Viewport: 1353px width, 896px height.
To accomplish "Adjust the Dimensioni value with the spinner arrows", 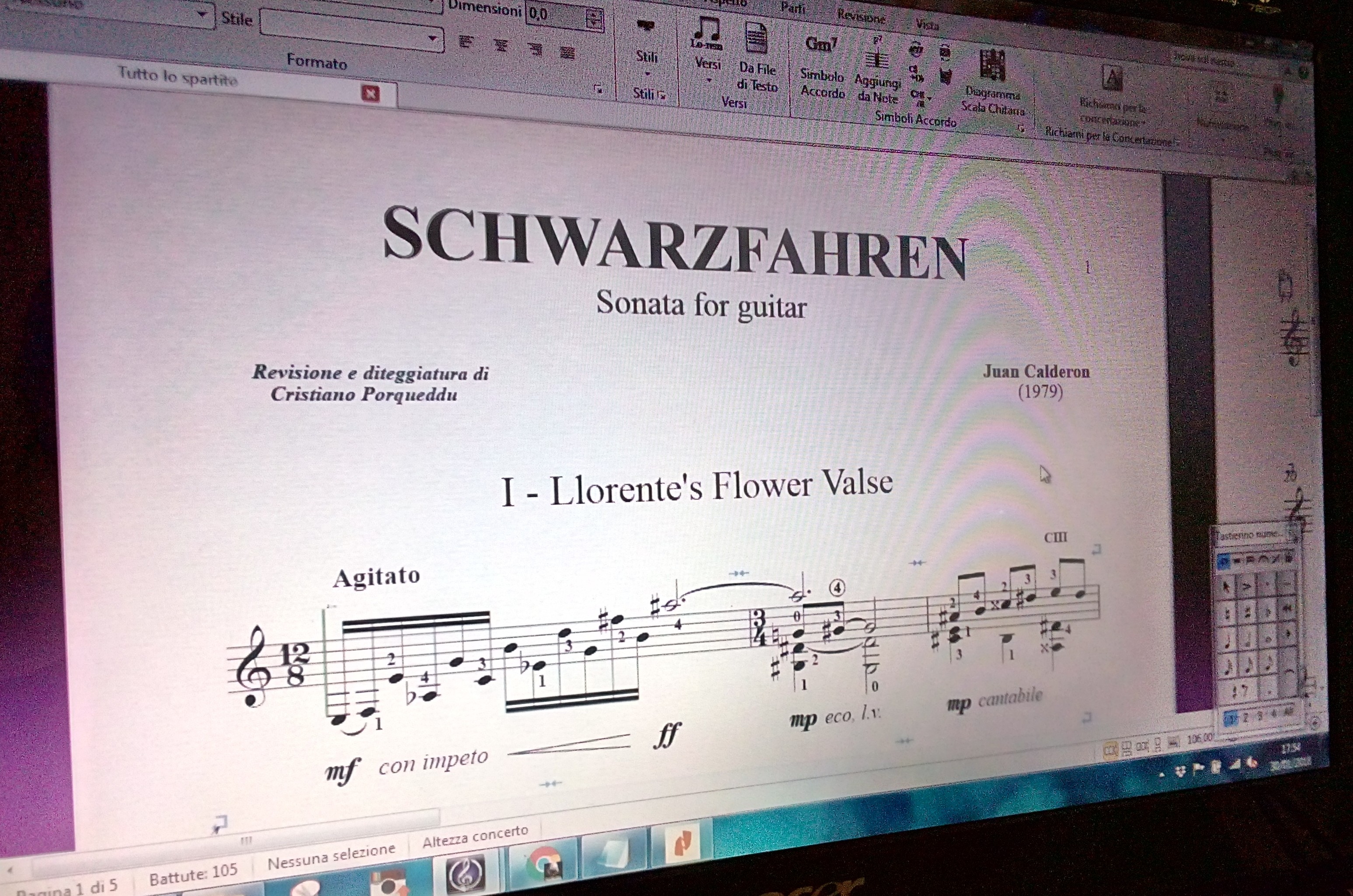I will (x=594, y=19).
